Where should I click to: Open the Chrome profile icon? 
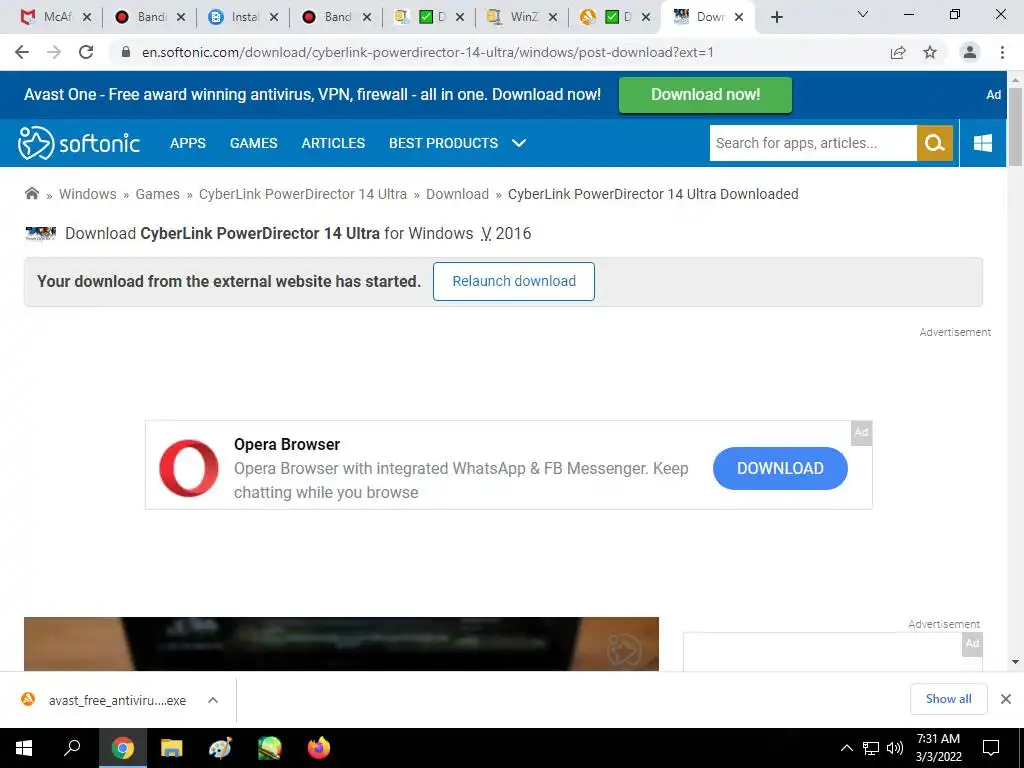click(970, 52)
